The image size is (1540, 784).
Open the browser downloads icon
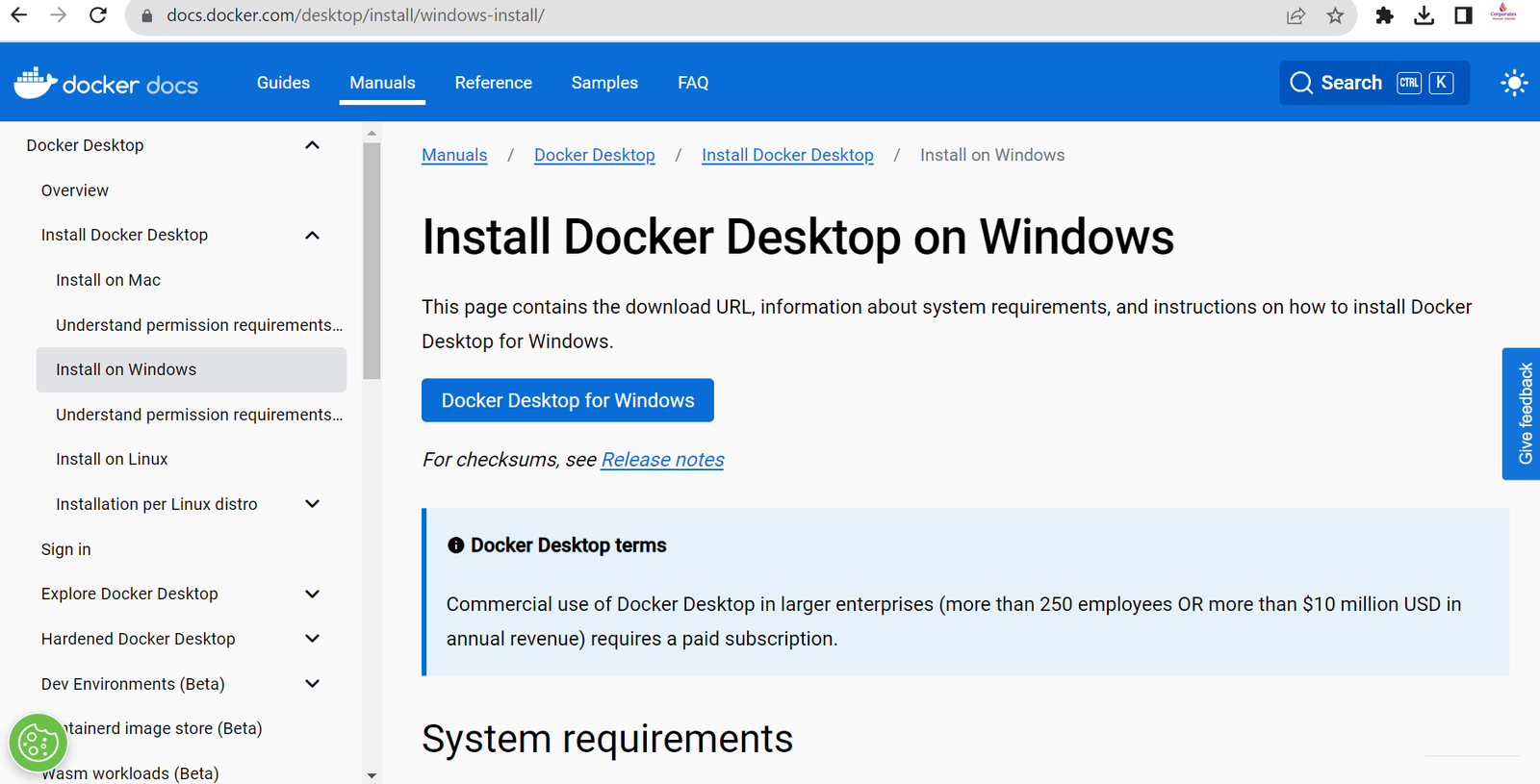click(1424, 15)
